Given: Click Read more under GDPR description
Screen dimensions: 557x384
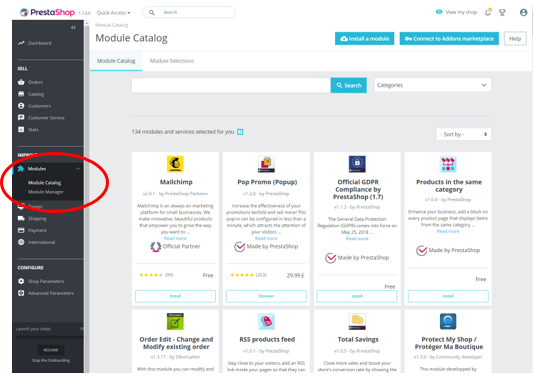Looking at the screenshot, I should tap(357, 239).
